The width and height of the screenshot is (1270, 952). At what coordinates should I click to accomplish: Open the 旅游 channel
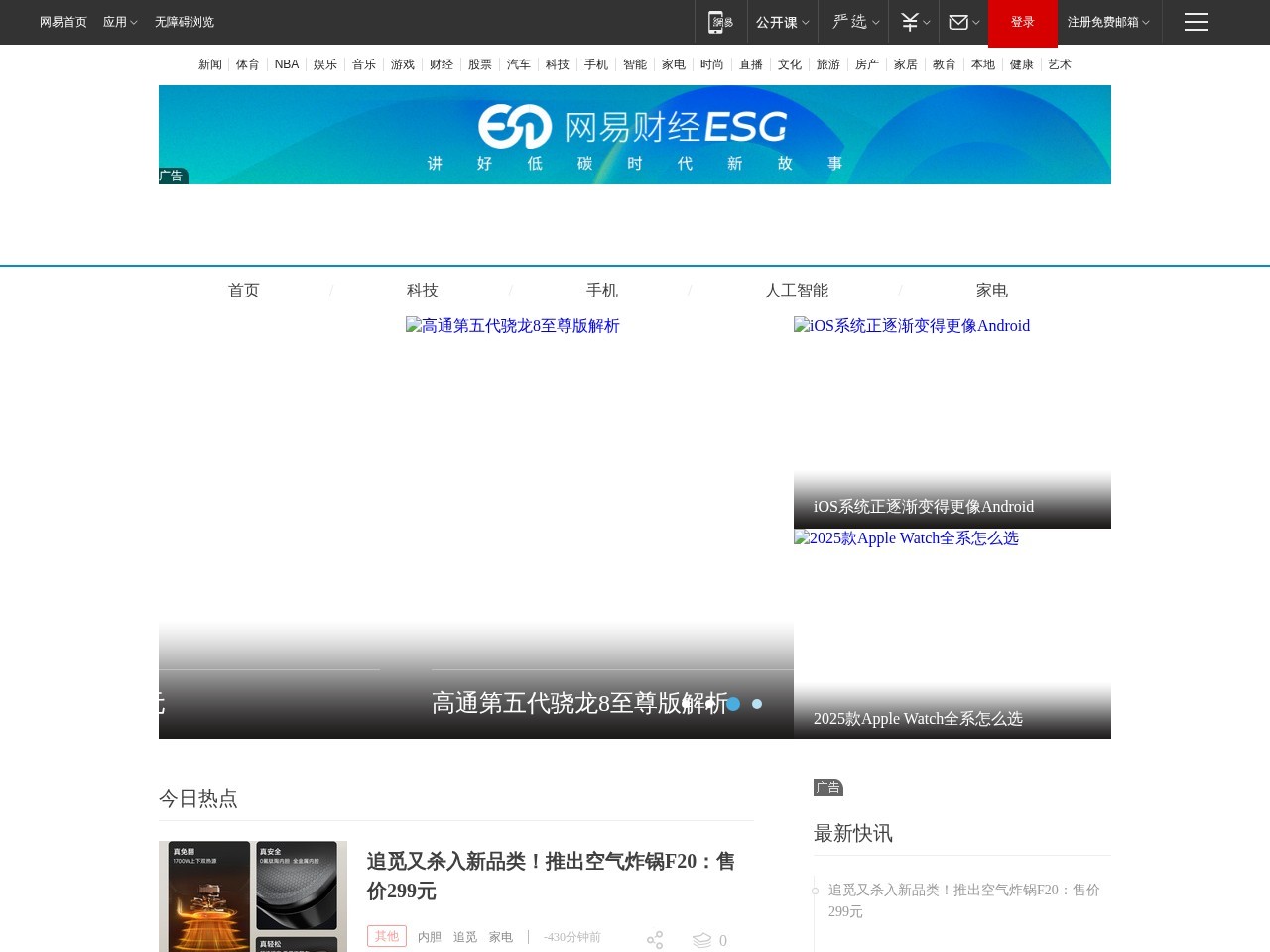pyautogui.click(x=828, y=64)
